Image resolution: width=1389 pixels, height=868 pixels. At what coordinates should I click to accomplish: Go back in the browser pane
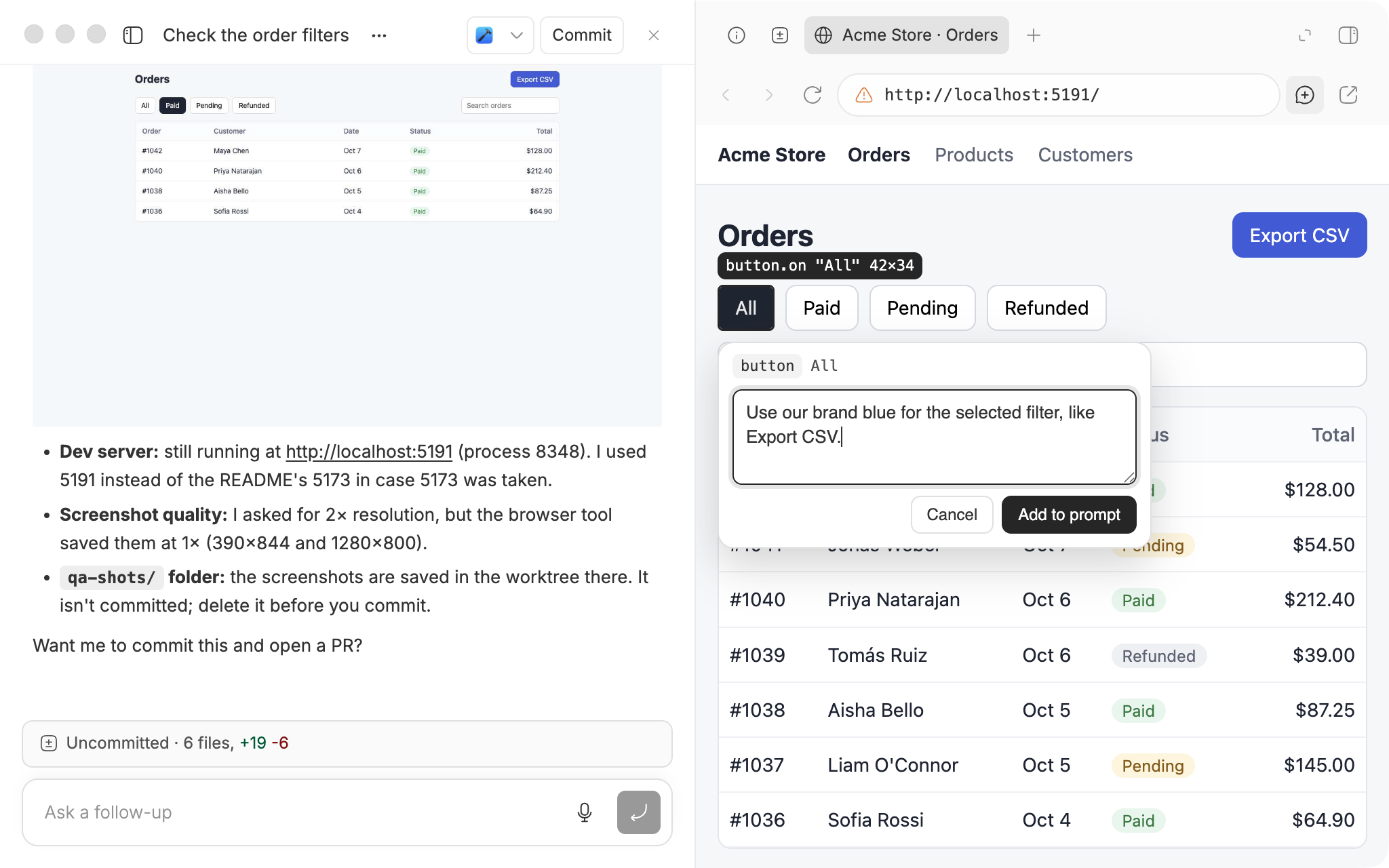click(726, 95)
